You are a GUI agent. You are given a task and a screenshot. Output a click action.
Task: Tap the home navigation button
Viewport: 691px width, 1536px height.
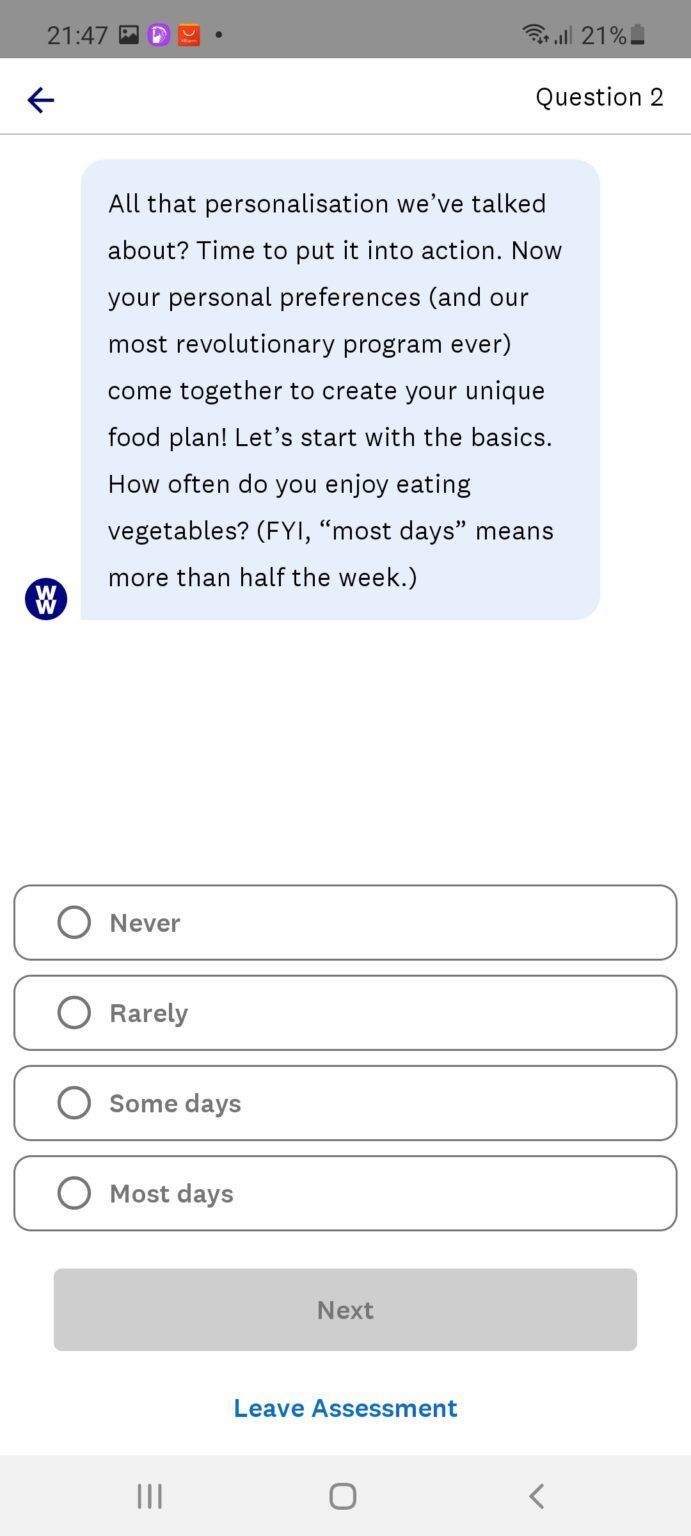342,1496
